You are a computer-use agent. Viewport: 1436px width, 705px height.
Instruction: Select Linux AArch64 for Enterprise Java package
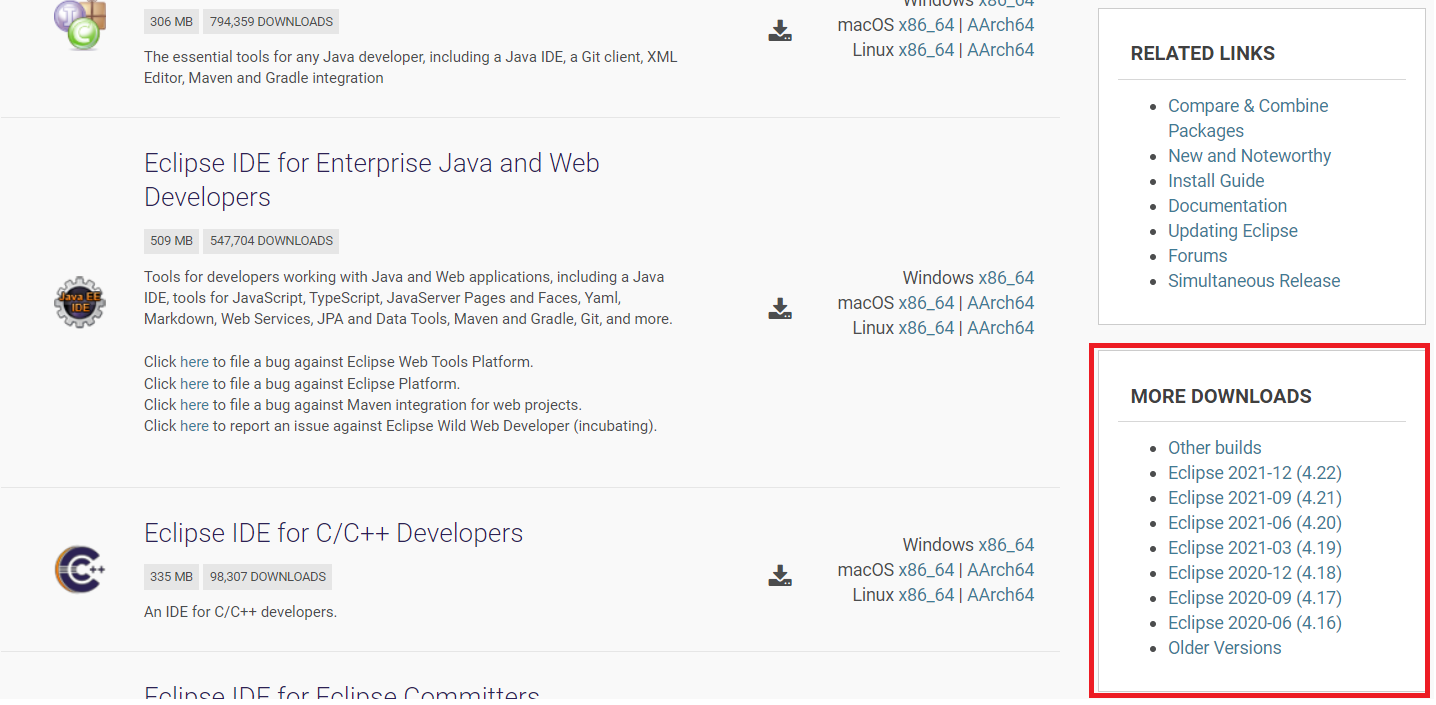point(1001,328)
